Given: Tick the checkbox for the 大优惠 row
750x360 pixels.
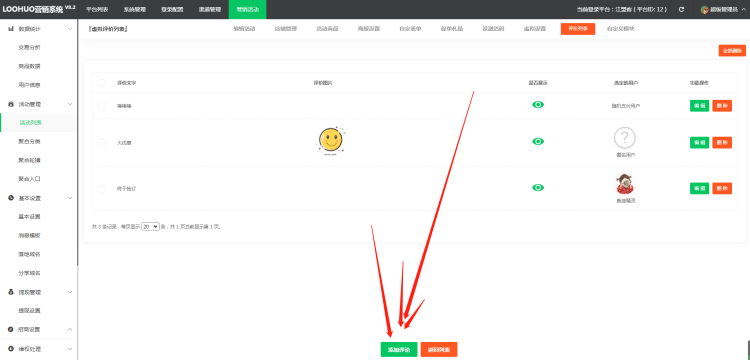Looking at the screenshot, I should tap(102, 143).
